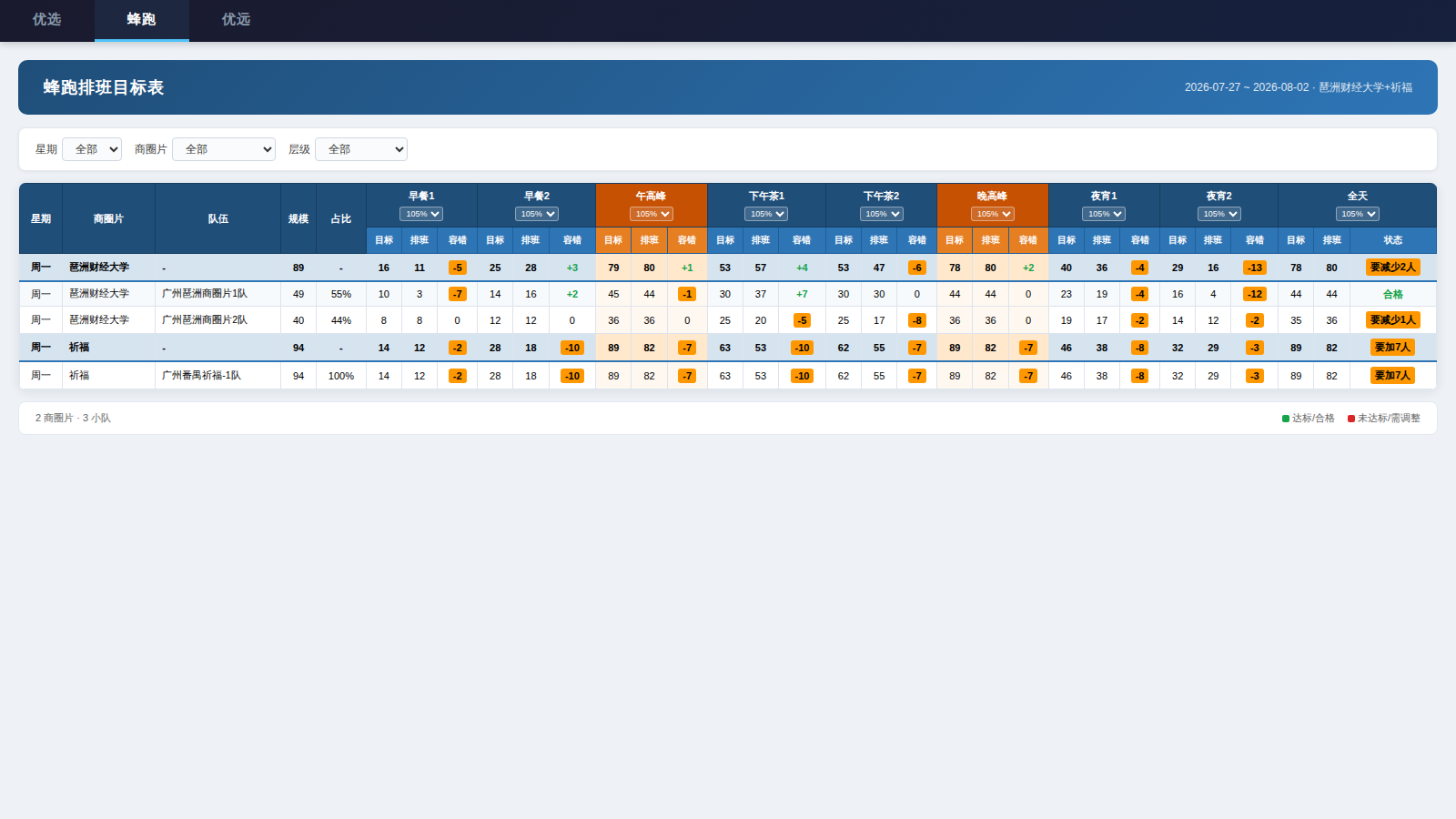Click the 2 商圈片 · 3 小队 summary text

[73, 419]
